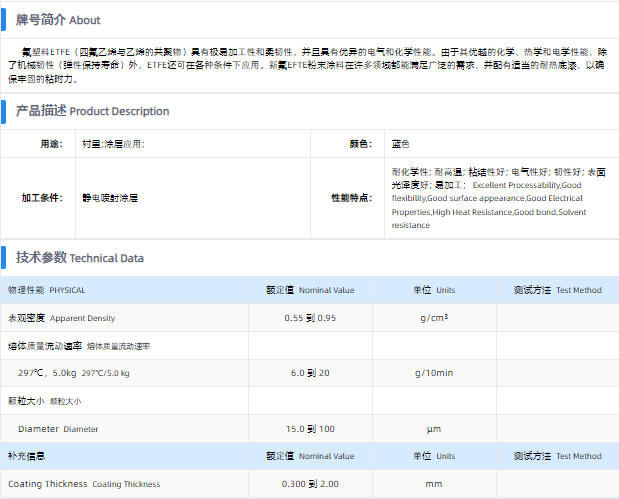Viewport: 619px width, 499px height.
Task: Select the 衬里;涂层应用 value cell
Action: coord(113,144)
